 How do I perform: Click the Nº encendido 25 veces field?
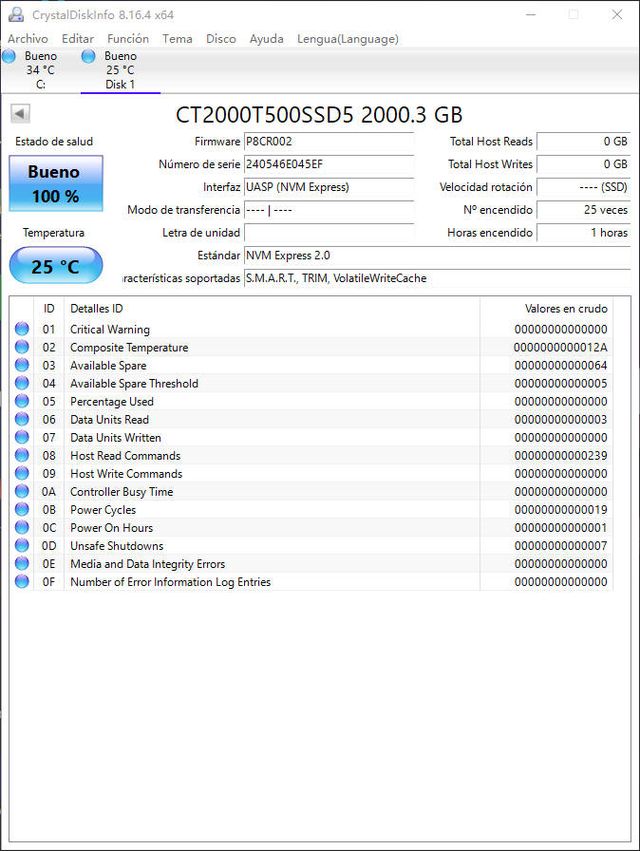[x=584, y=210]
